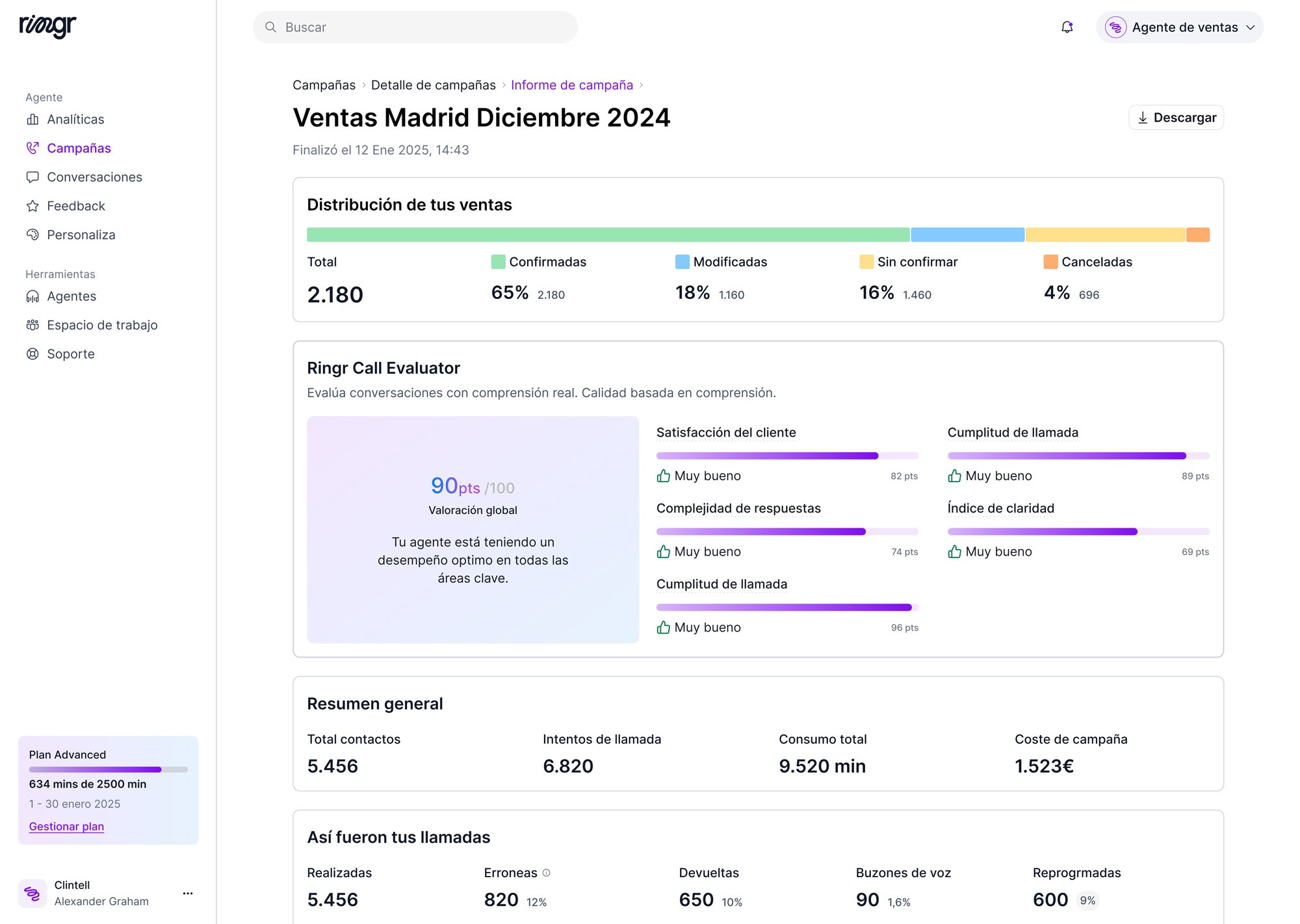Screen dimensions: 1300x924
Task: Open the three-dots menu beside Alexander Graham
Action: pyautogui.click(x=188, y=893)
